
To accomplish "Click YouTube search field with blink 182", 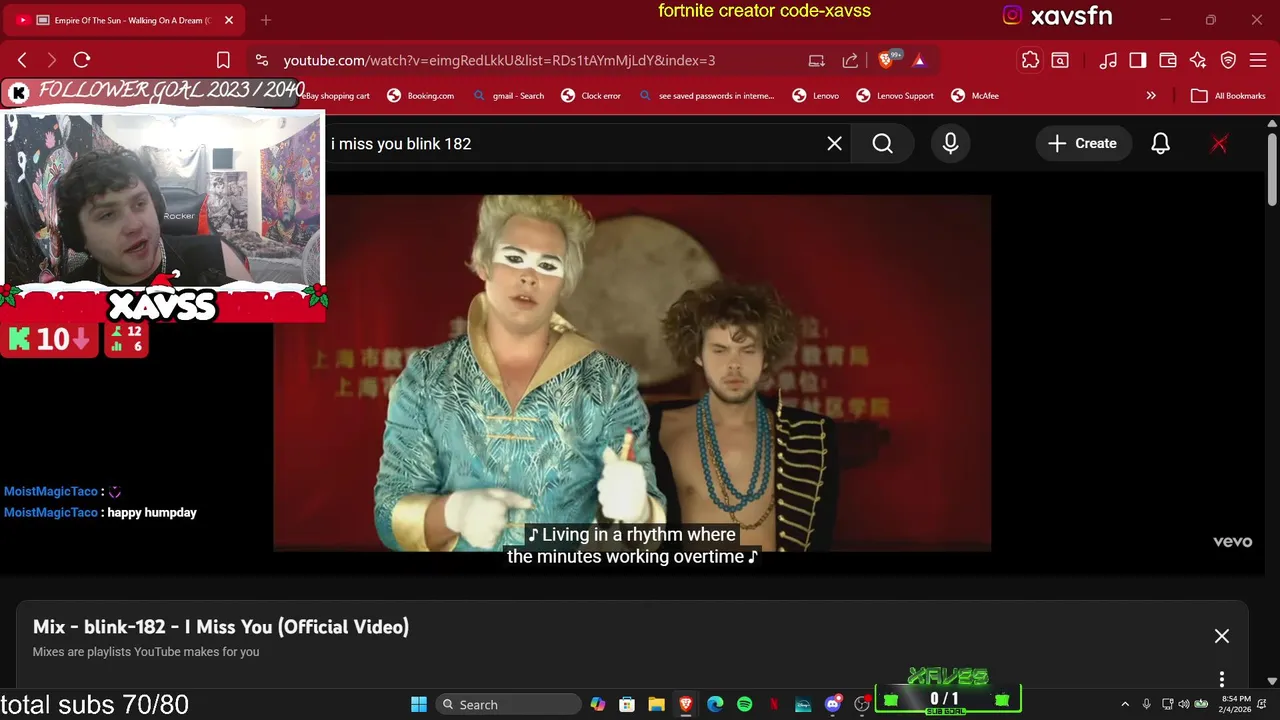I will [x=570, y=144].
